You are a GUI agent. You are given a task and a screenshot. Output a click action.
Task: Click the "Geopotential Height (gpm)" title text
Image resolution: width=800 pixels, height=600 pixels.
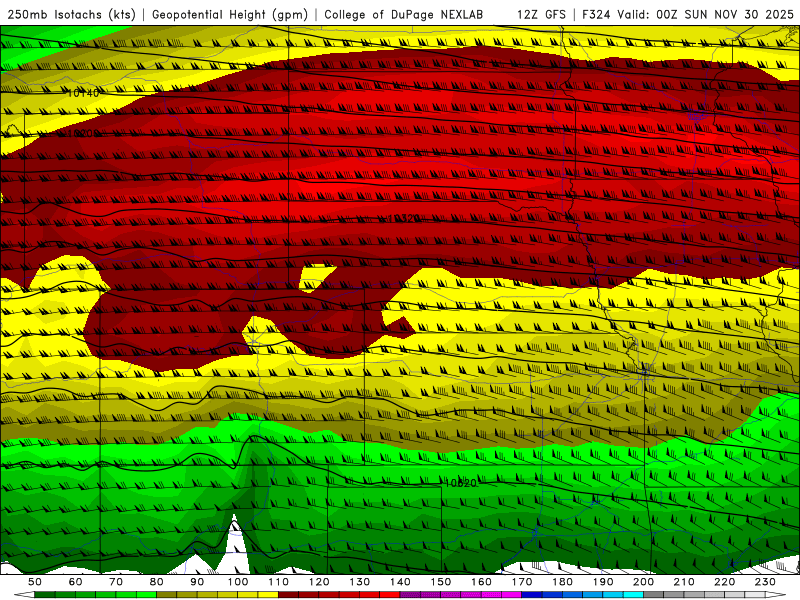click(230, 15)
